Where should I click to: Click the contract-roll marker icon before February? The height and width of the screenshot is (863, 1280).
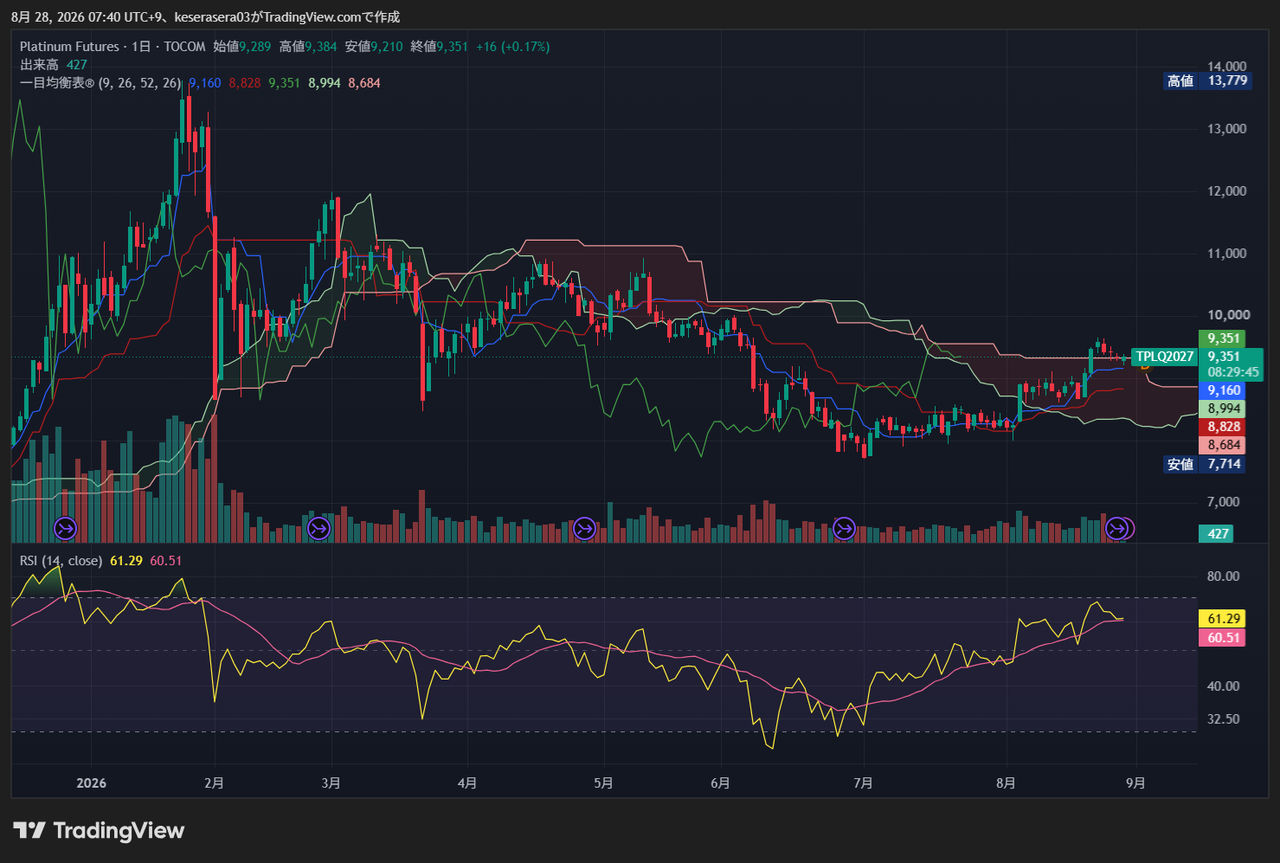(65, 527)
